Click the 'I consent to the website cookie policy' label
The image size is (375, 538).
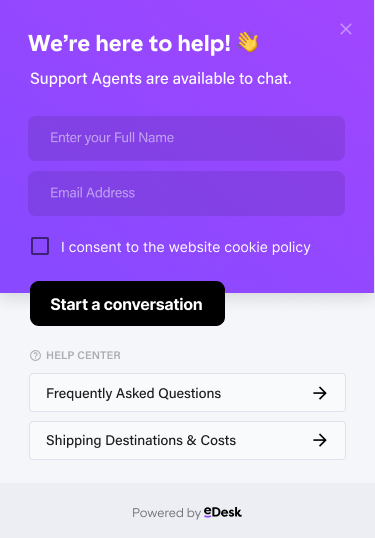coord(186,247)
